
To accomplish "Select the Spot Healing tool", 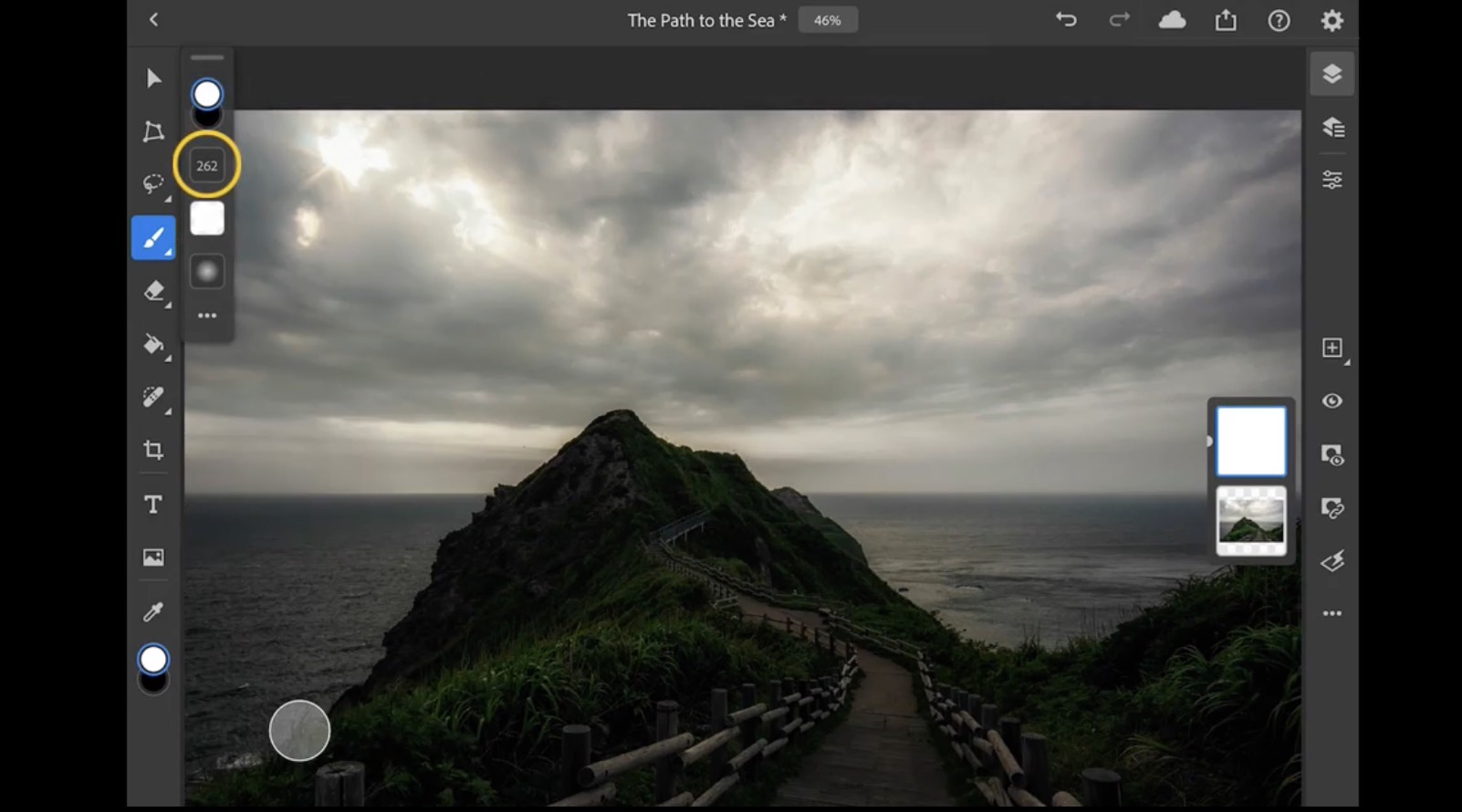I will coord(153,397).
